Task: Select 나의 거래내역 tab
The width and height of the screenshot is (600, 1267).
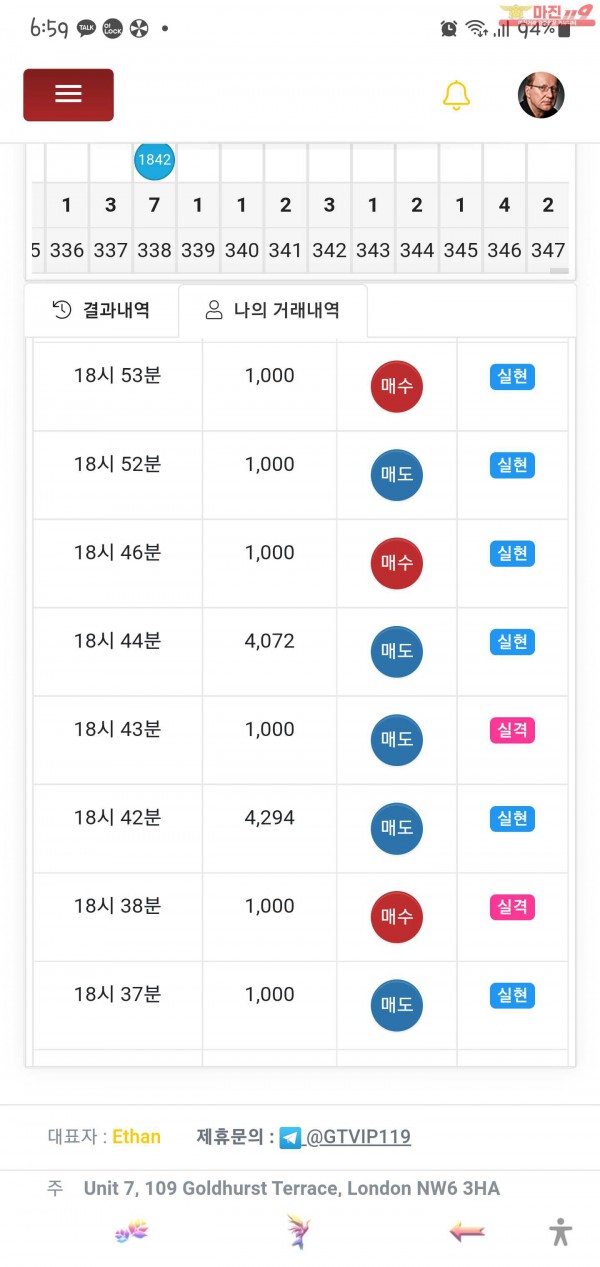Action: (x=273, y=310)
